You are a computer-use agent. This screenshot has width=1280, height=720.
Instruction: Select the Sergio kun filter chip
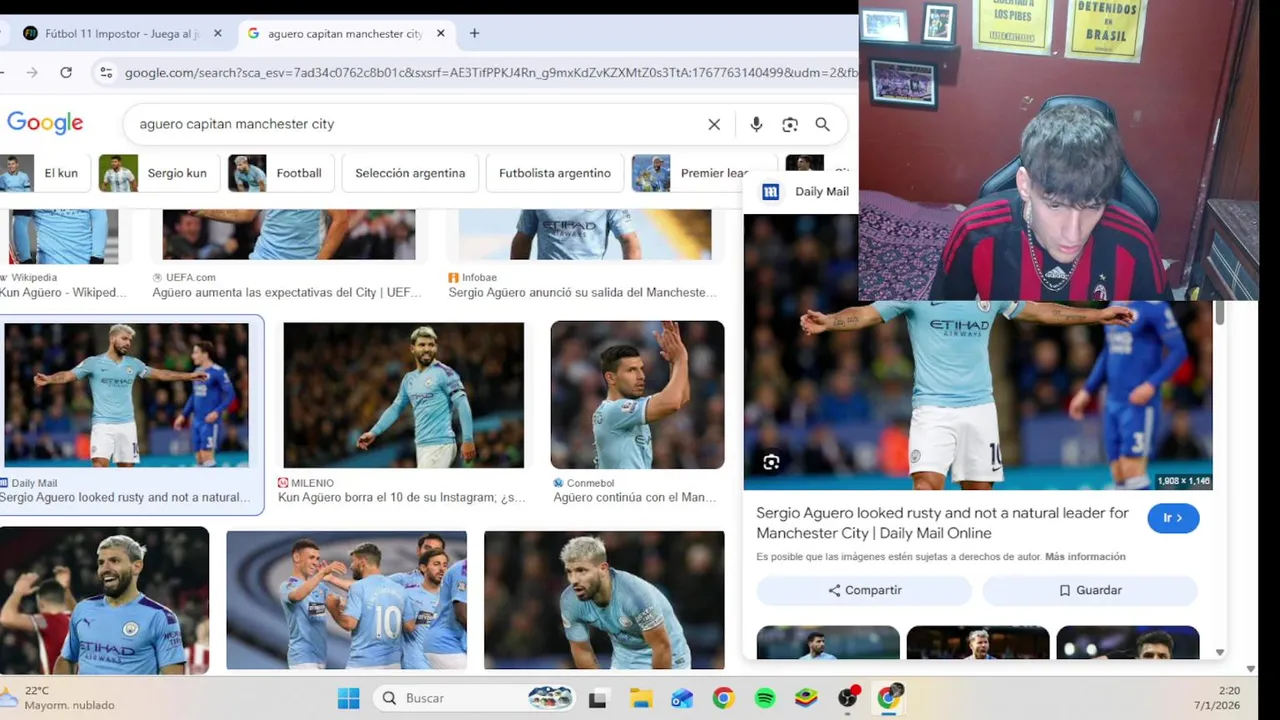coord(158,173)
